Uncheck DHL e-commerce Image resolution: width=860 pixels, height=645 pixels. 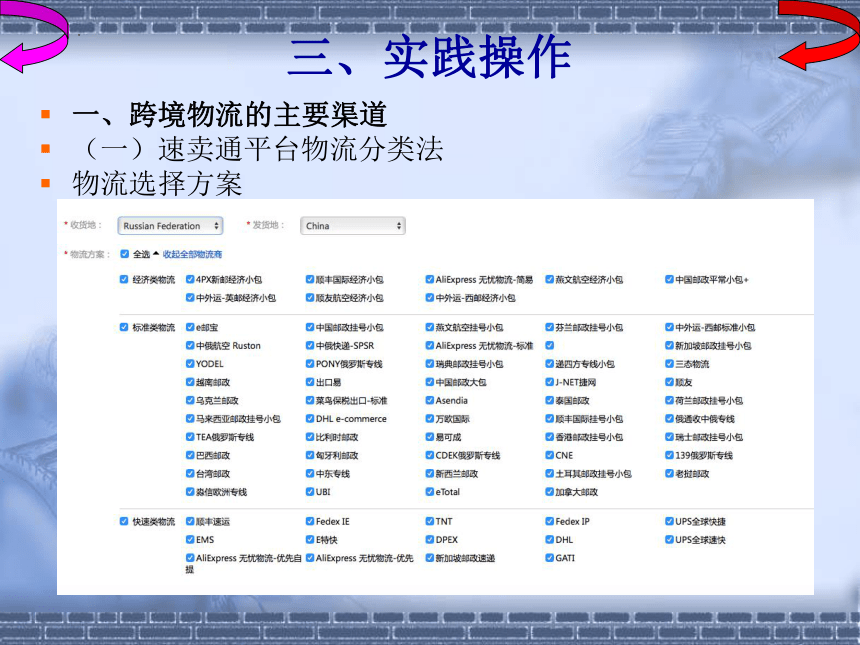point(310,418)
